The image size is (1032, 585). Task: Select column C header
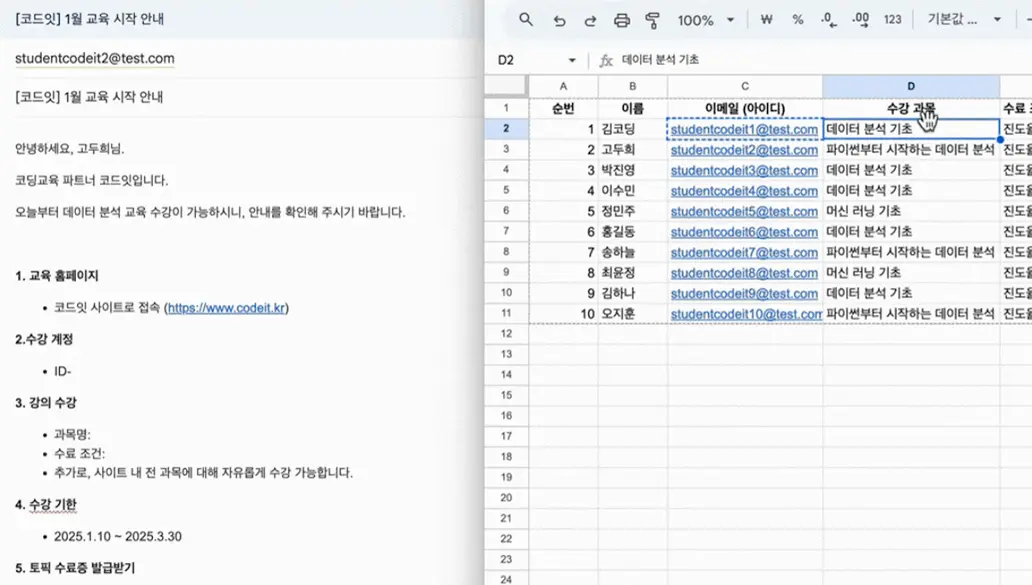(x=745, y=87)
